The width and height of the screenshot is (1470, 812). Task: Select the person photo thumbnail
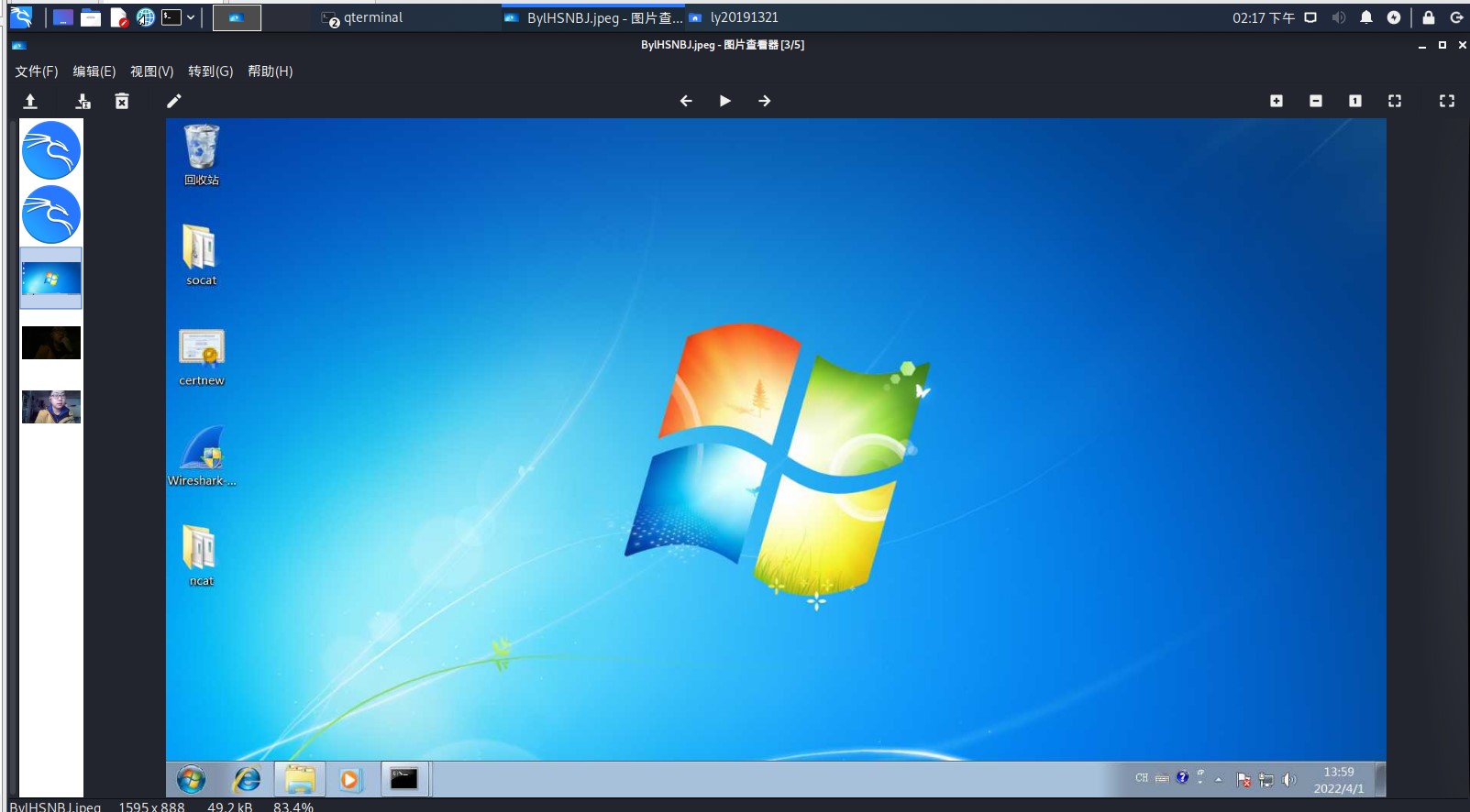pos(51,407)
